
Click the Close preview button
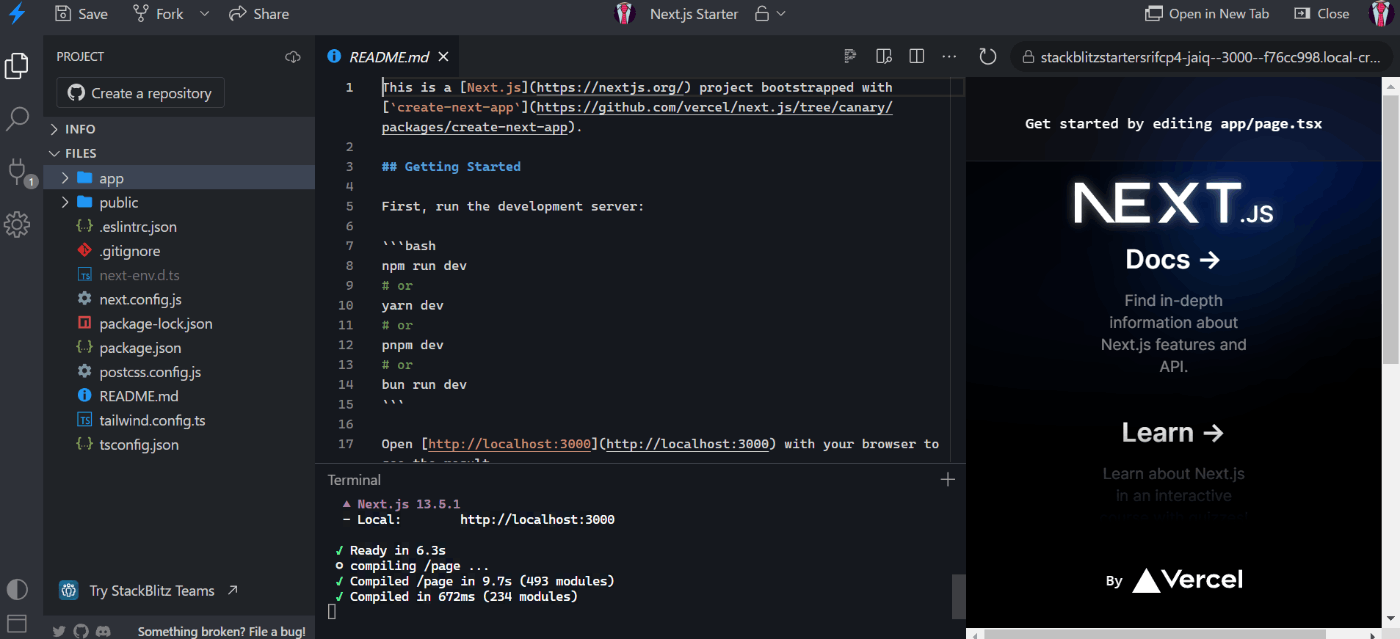[1322, 14]
